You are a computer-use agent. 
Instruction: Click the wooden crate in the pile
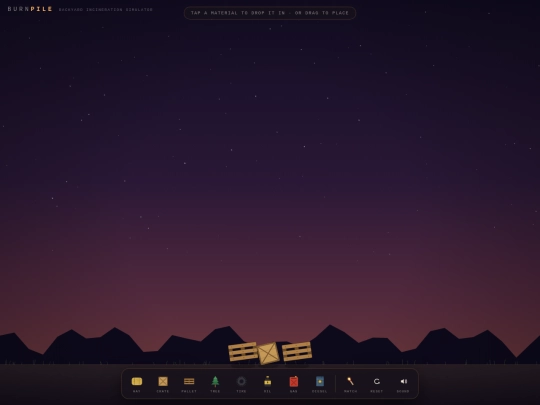(269, 353)
